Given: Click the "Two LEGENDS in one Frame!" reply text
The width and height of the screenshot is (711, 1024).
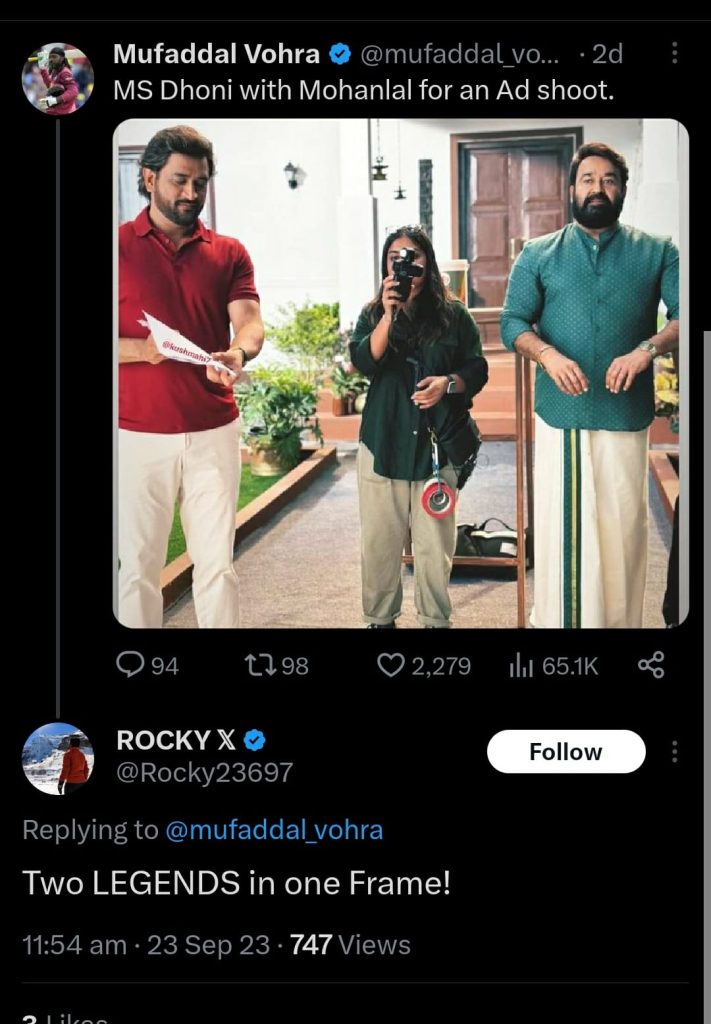Looking at the screenshot, I should pos(236,884).
